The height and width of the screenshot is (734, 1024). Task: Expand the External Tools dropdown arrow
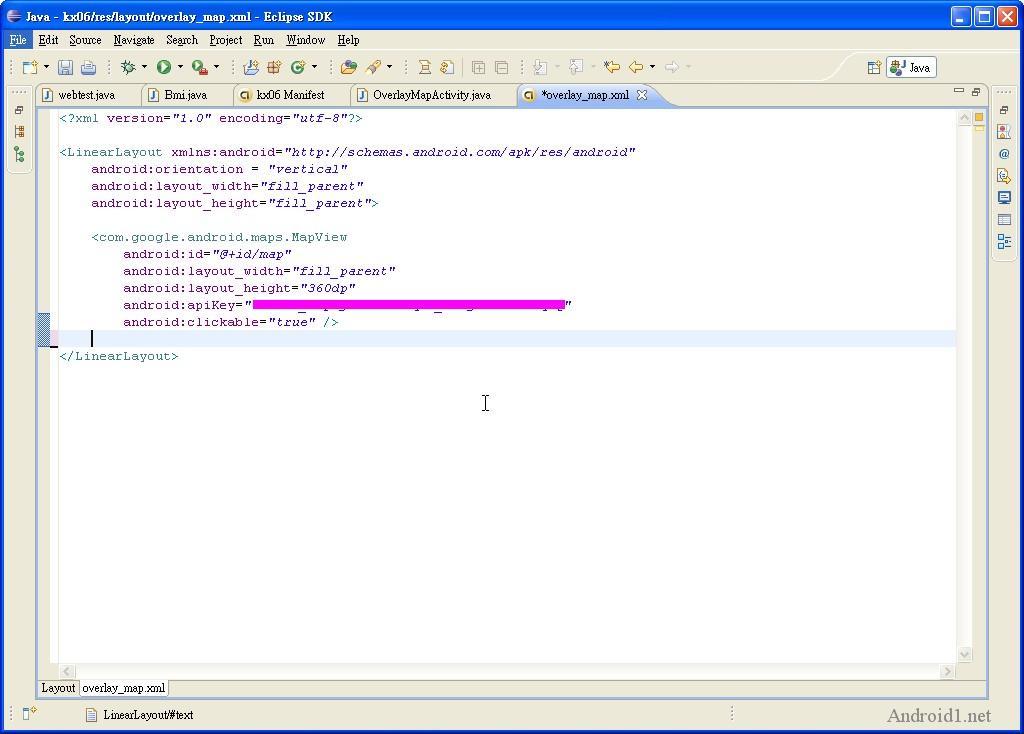point(216,67)
